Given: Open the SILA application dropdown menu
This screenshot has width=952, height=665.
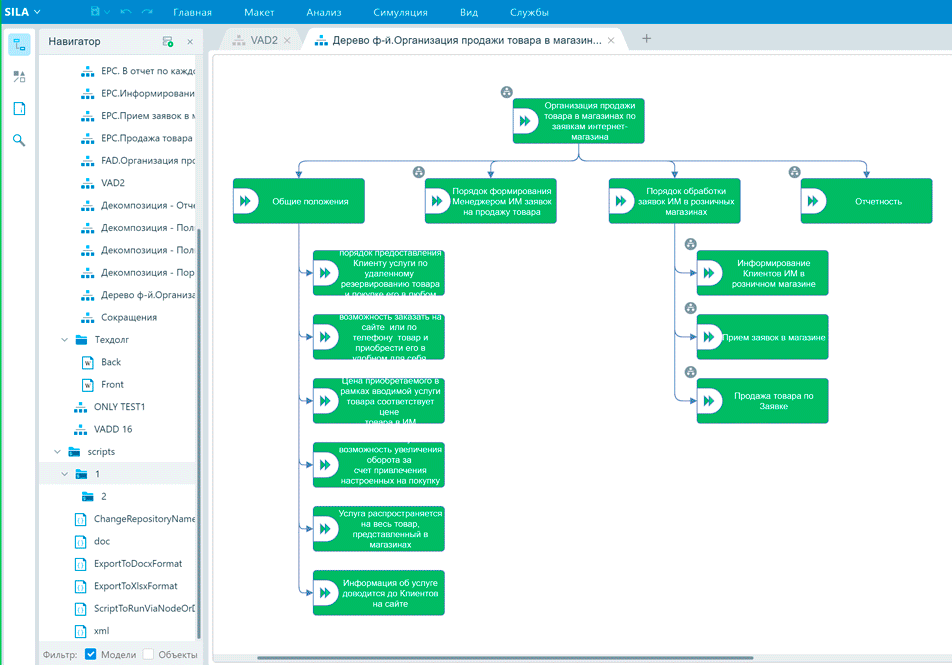Looking at the screenshot, I should coord(22,12).
